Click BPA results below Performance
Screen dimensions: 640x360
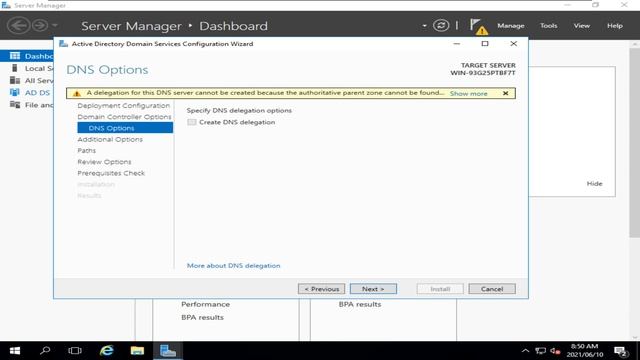coord(202,318)
